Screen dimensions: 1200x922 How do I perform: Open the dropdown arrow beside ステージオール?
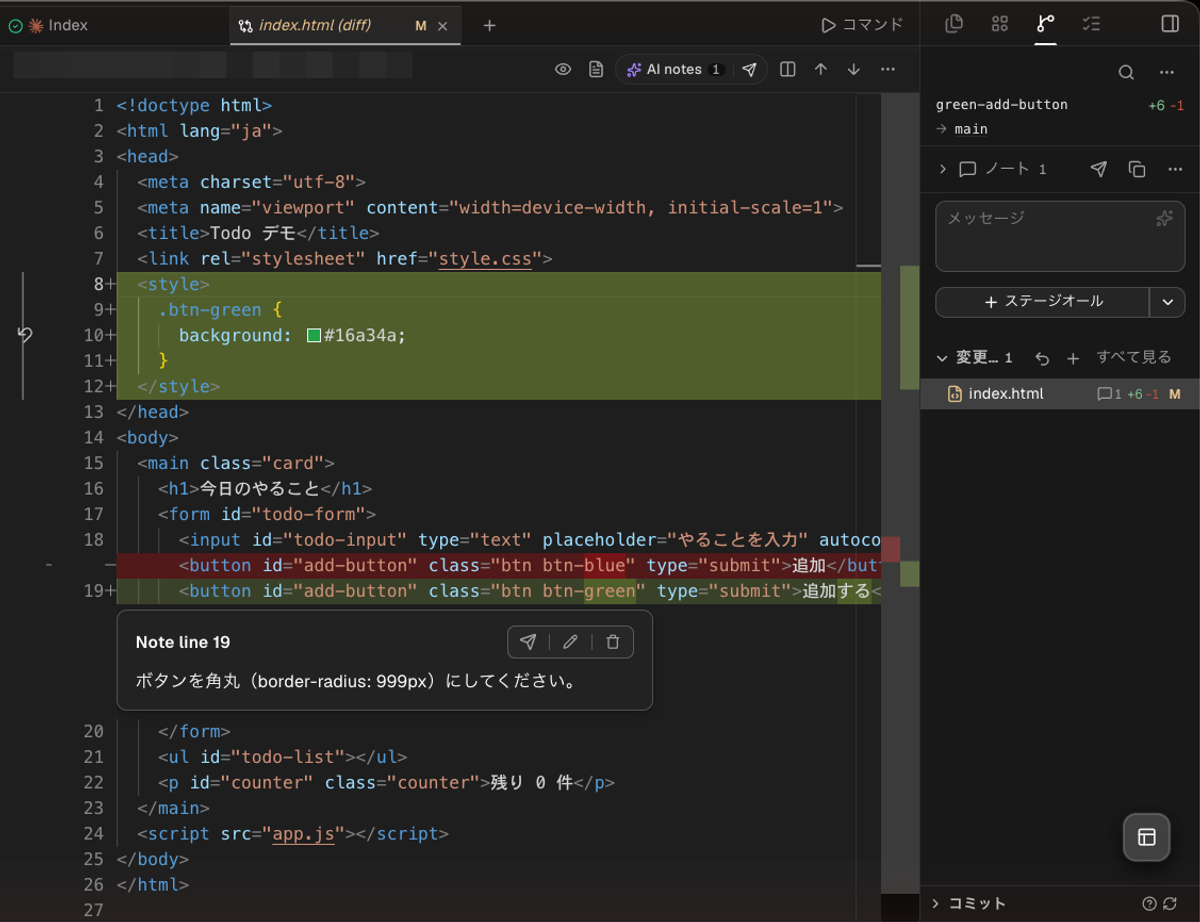click(1166, 301)
